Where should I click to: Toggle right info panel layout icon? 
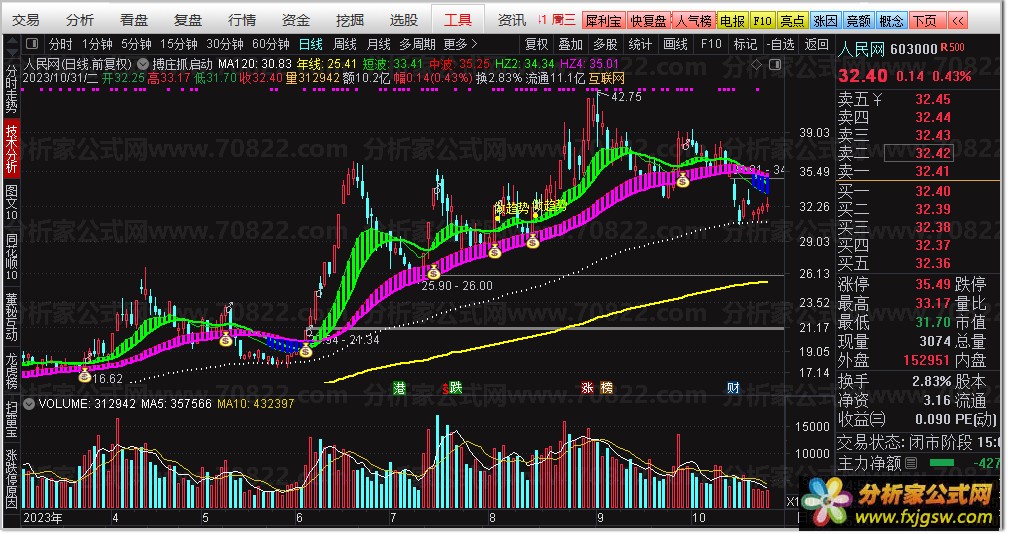click(775, 64)
